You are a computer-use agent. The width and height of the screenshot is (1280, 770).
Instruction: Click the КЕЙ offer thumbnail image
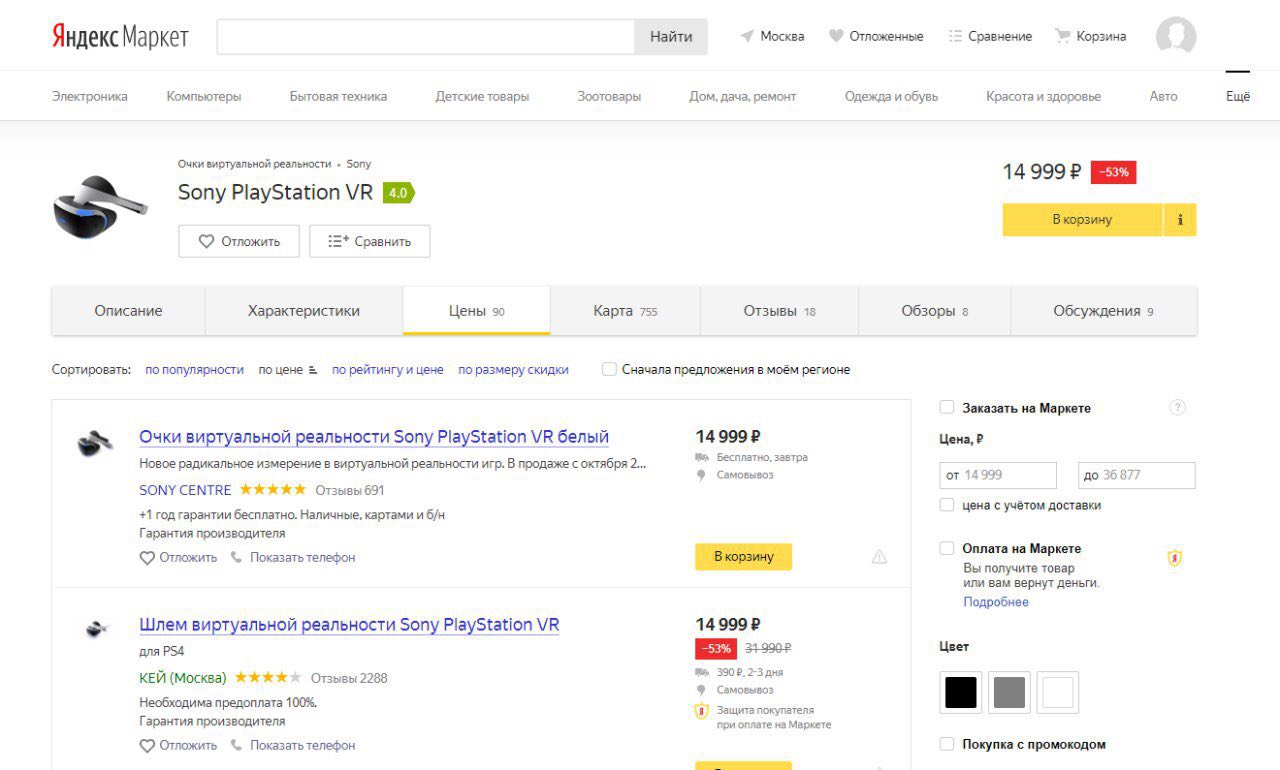pyautogui.click(x=96, y=629)
